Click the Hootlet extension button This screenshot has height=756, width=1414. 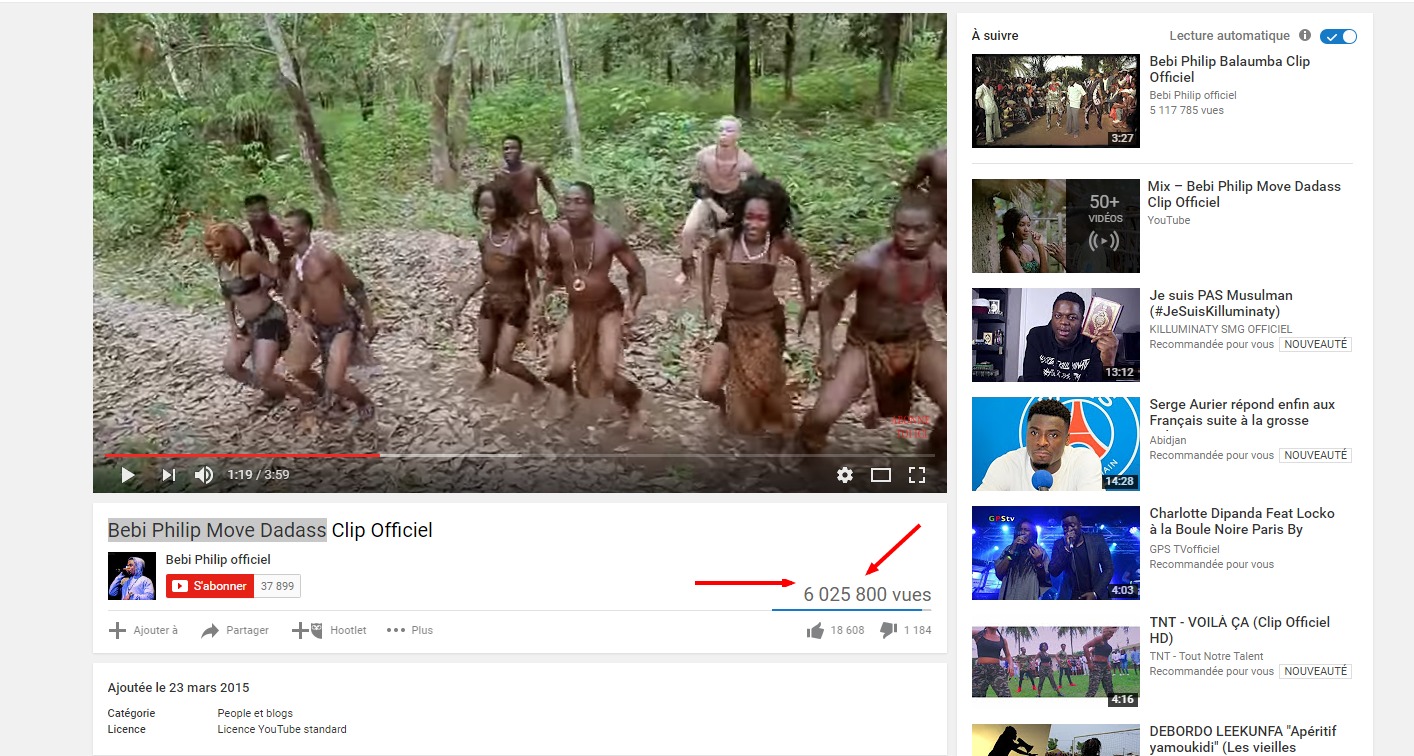click(329, 630)
